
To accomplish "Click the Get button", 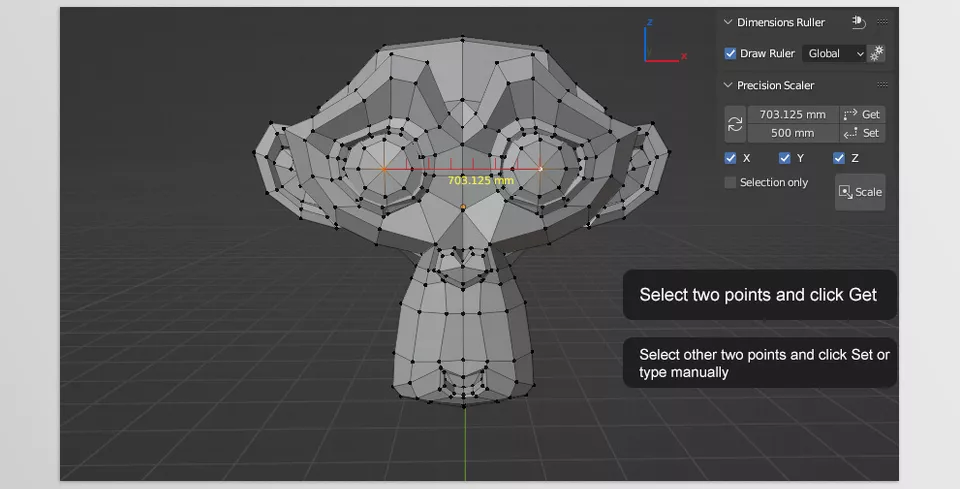I will click(862, 115).
